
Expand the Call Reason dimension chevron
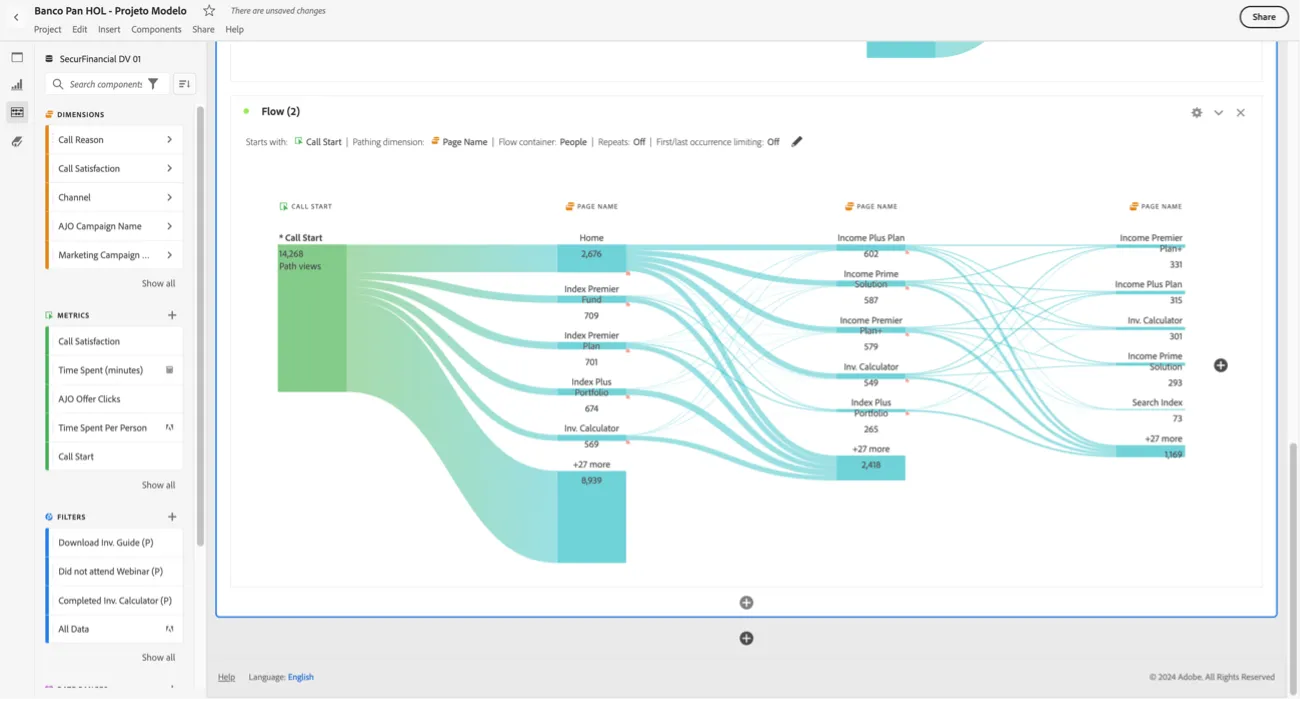[x=169, y=140]
